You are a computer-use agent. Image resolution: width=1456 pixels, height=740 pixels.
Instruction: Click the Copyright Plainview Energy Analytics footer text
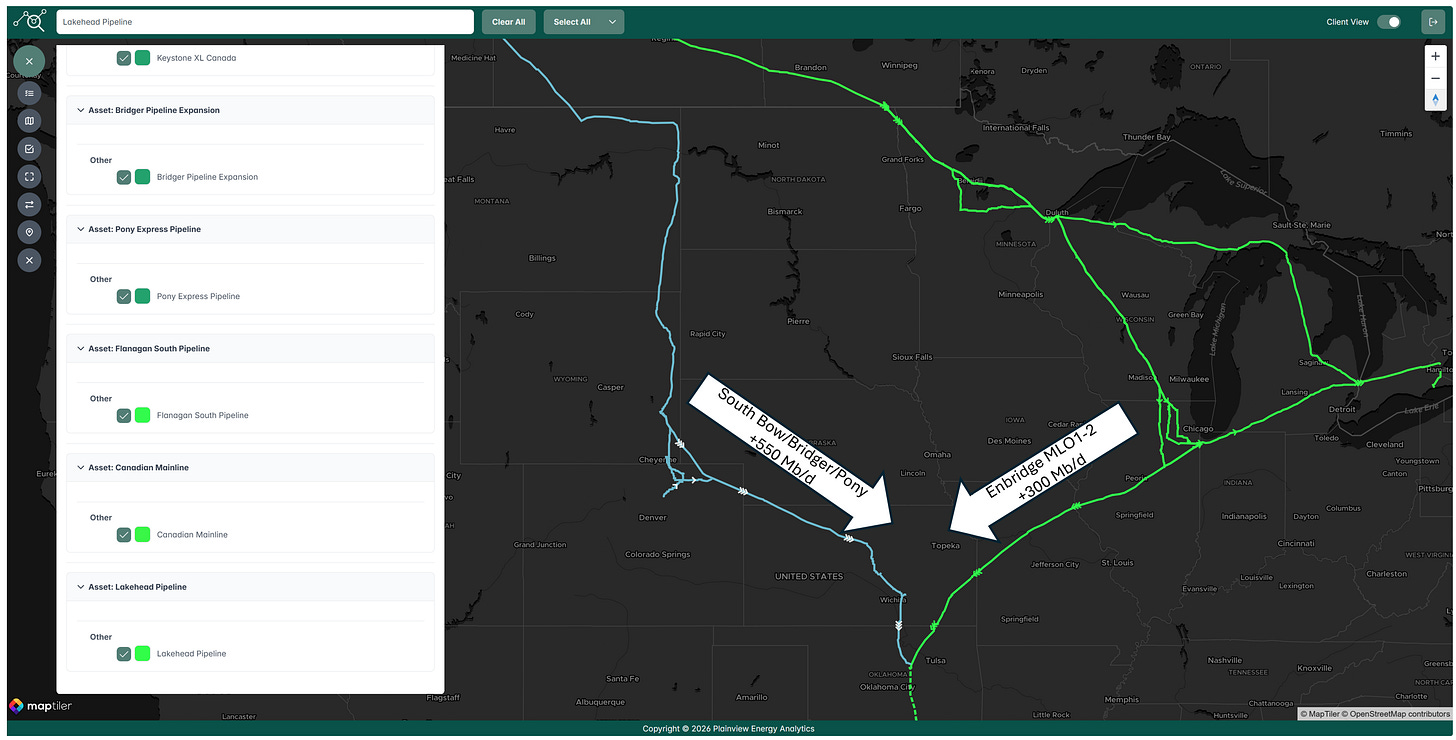(x=728, y=729)
